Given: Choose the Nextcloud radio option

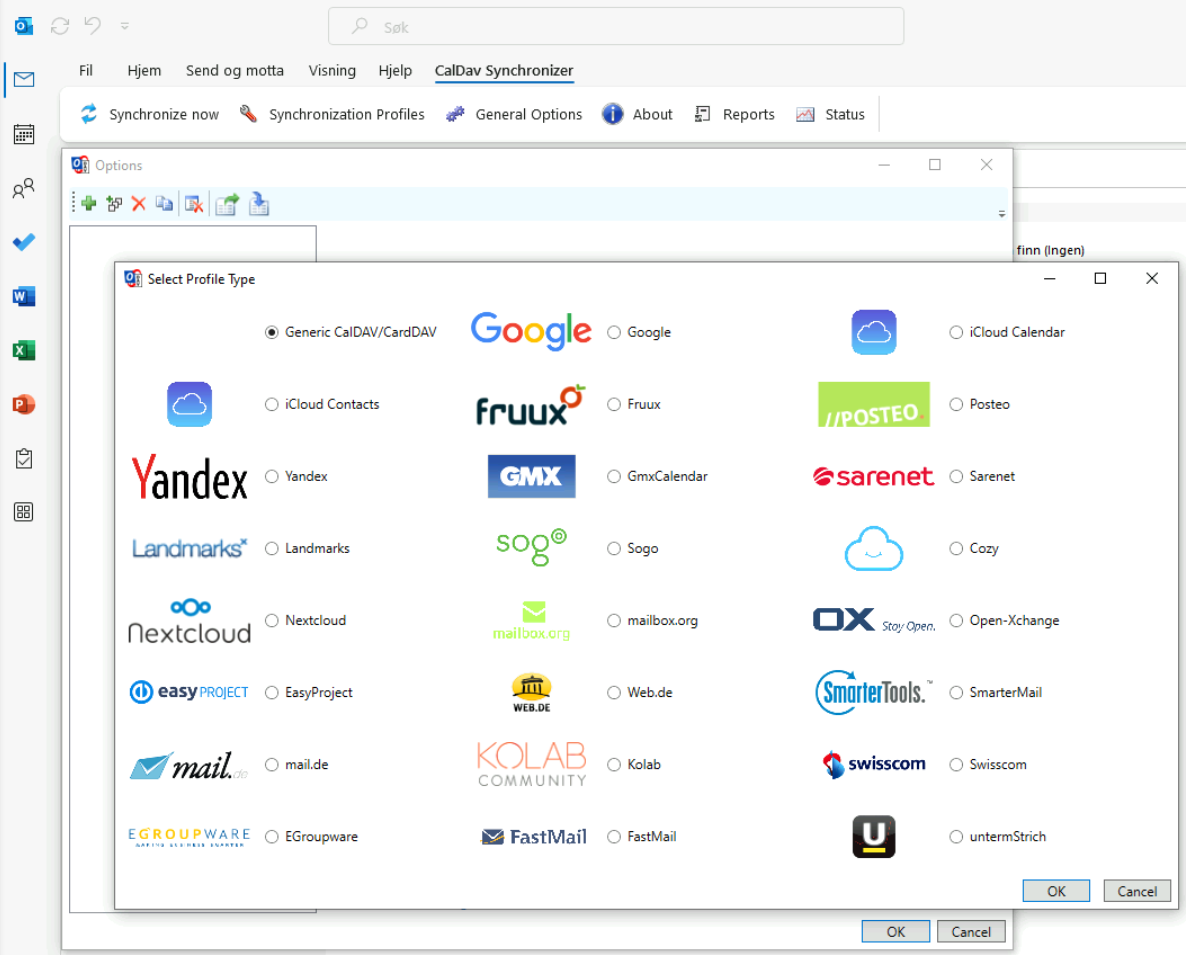Looking at the screenshot, I should click(x=272, y=620).
